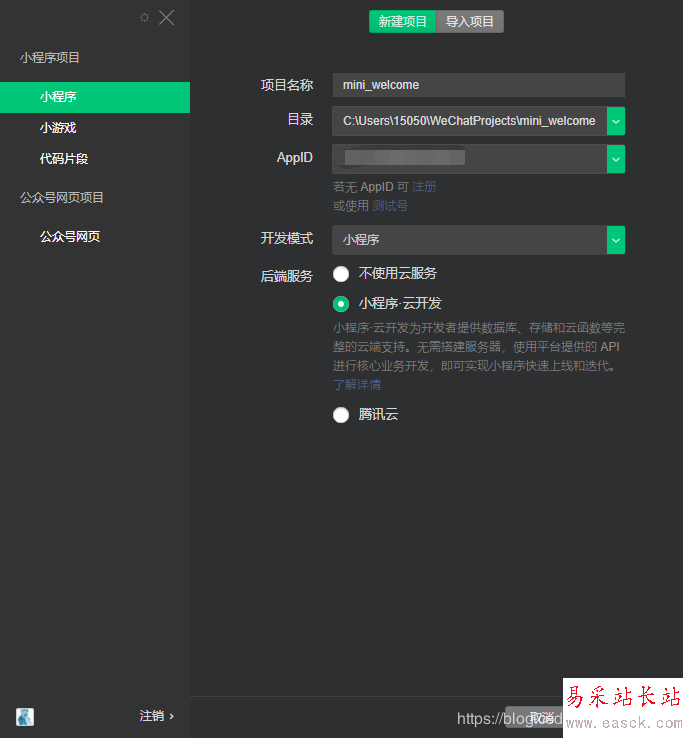Open the settings gear icon
683x738 pixels.
pos(145,18)
